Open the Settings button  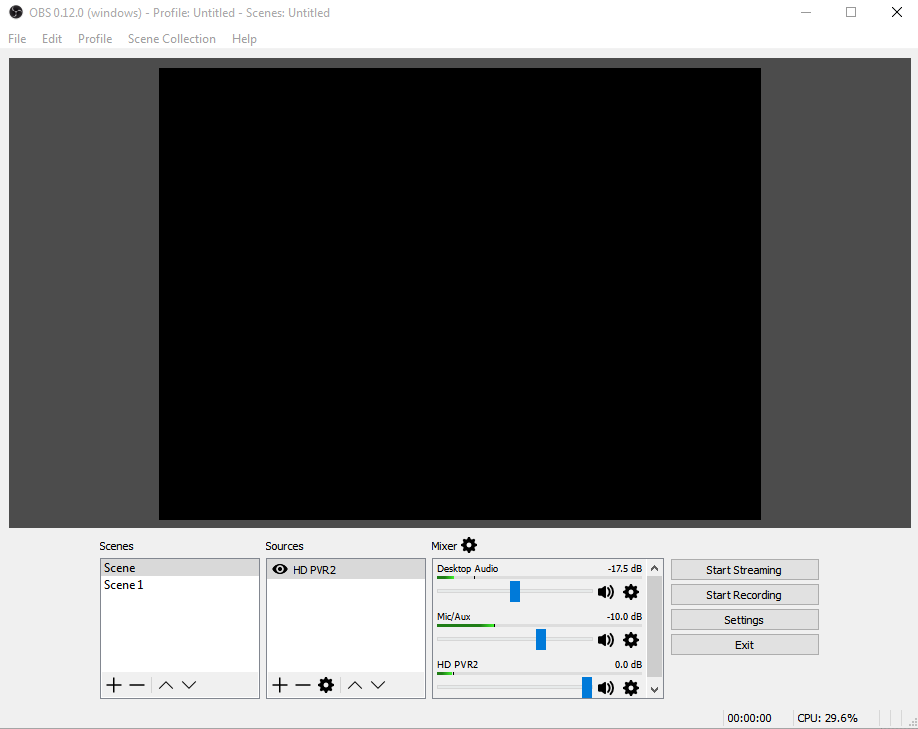744,620
